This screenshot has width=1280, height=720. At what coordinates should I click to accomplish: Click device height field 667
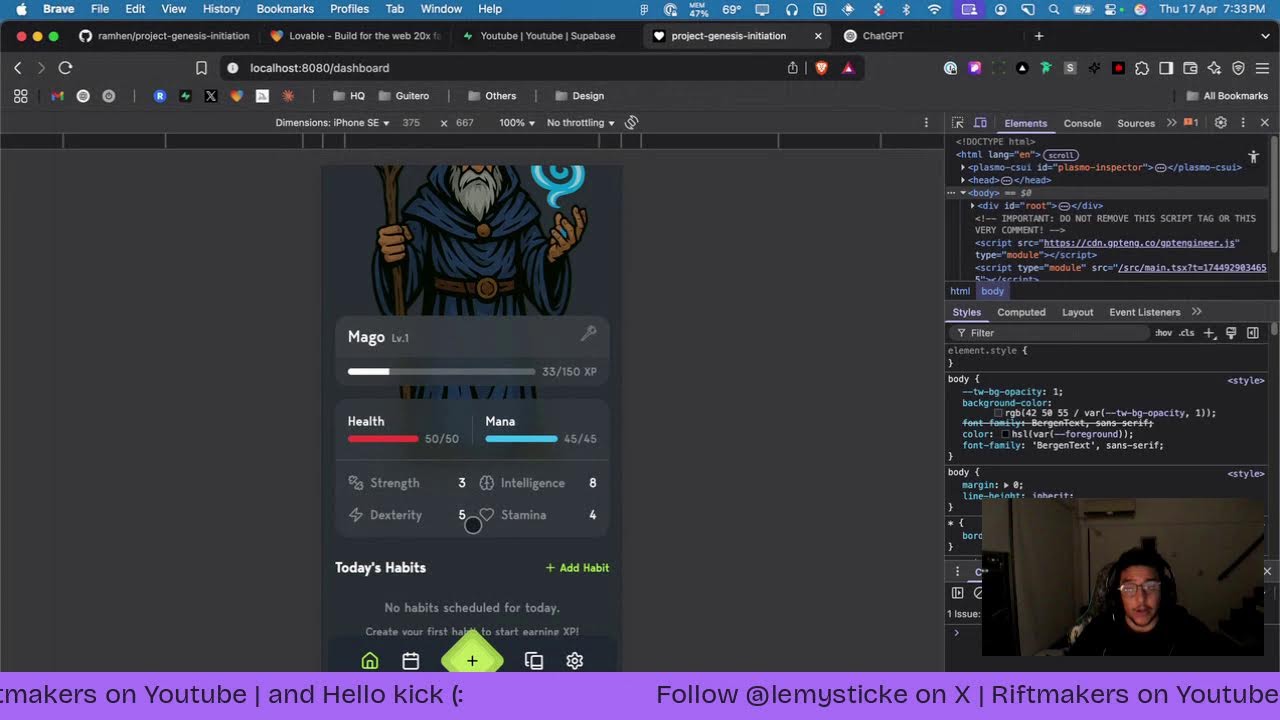tap(464, 123)
